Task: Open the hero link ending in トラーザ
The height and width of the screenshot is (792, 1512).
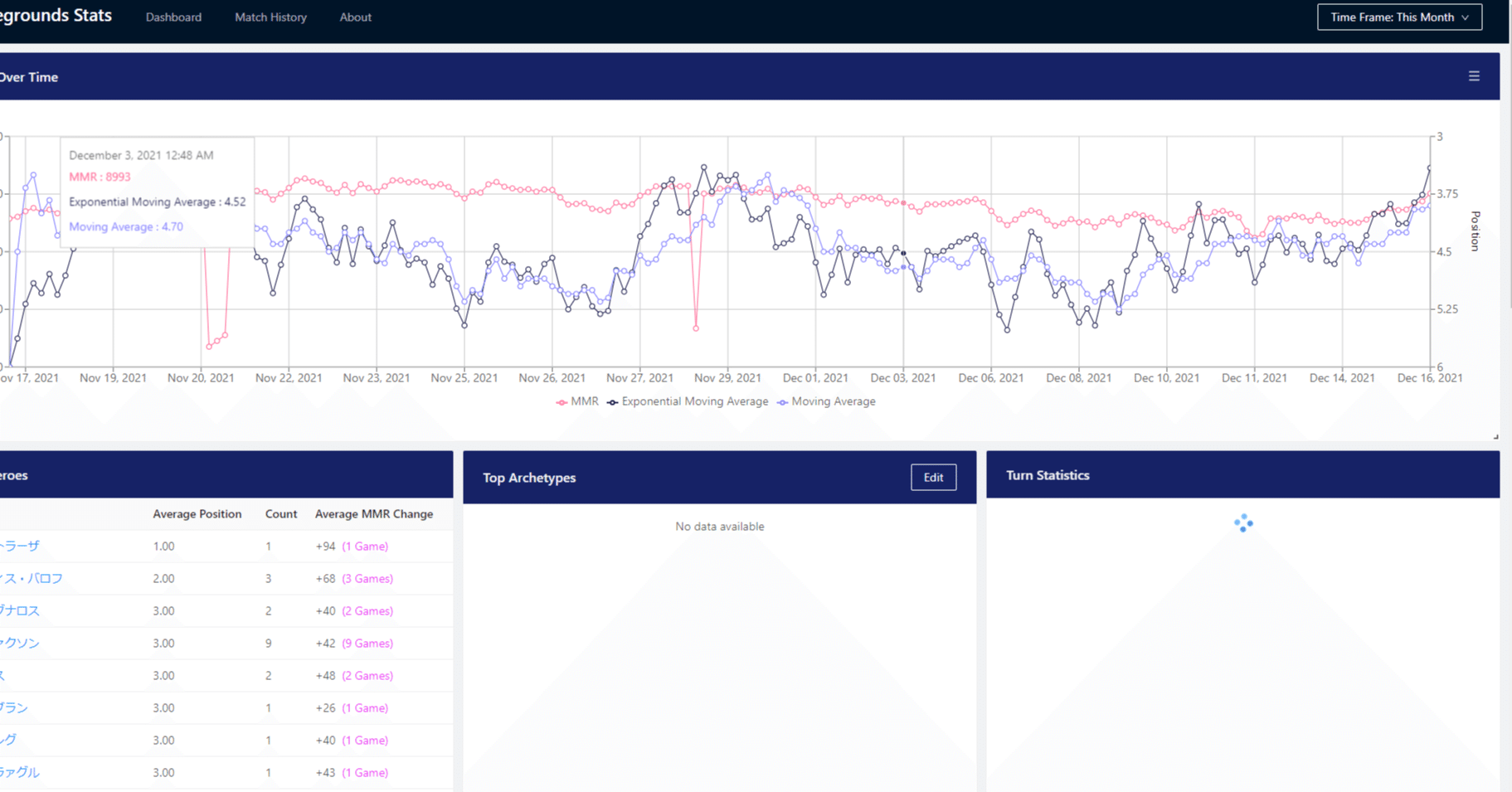Action: 20,547
